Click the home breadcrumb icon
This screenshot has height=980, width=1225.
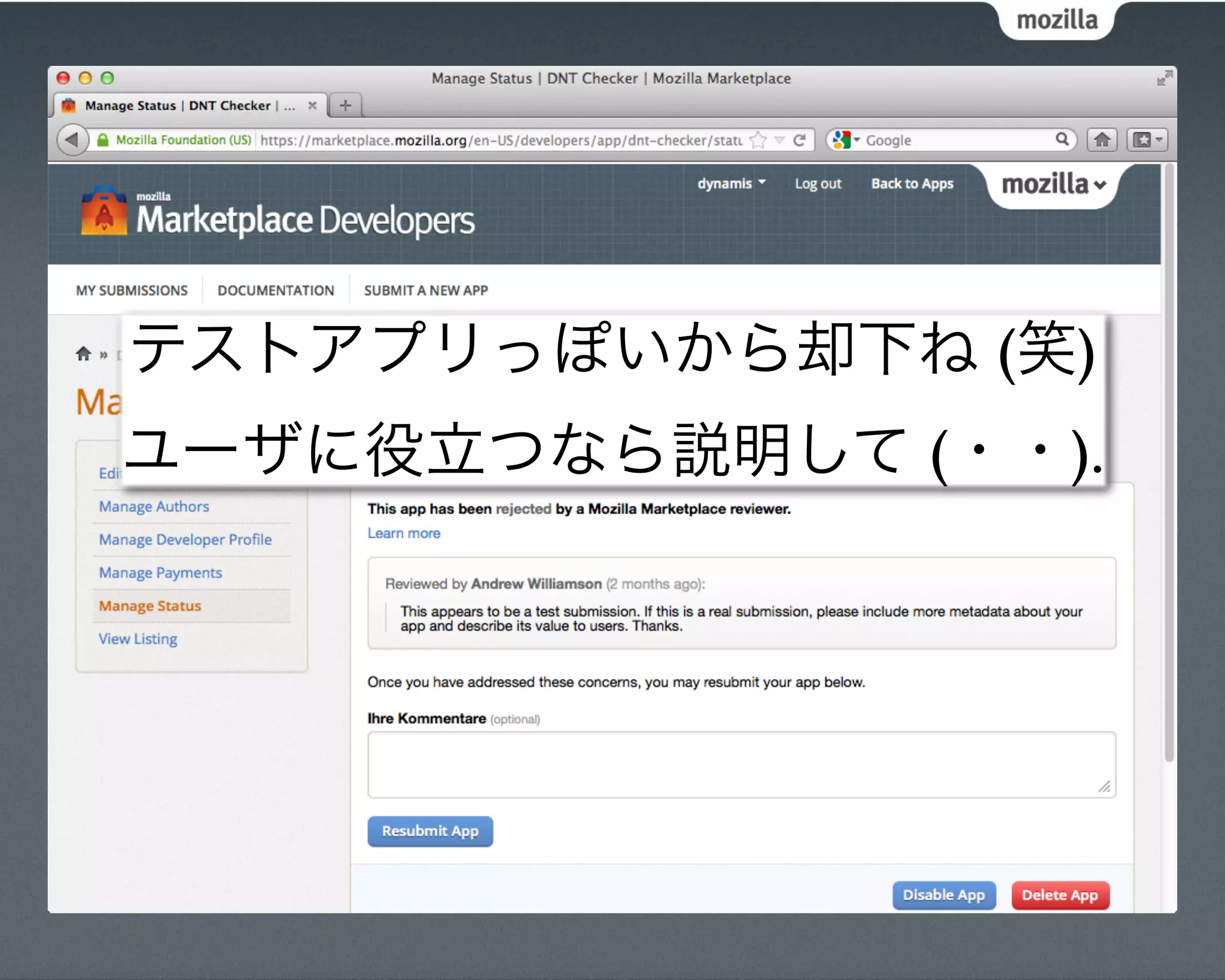click(x=84, y=354)
